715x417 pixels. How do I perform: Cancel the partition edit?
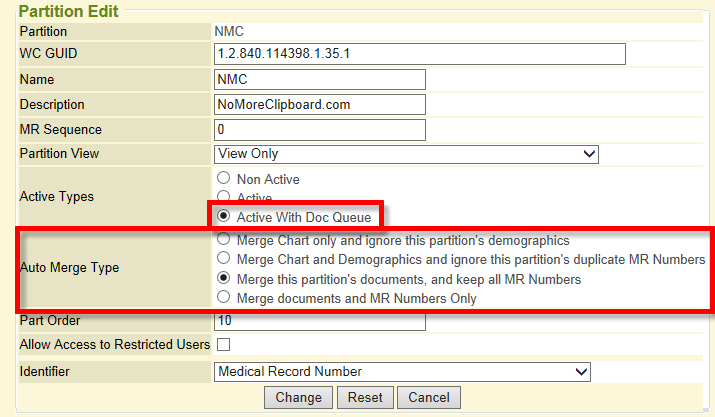tap(429, 397)
